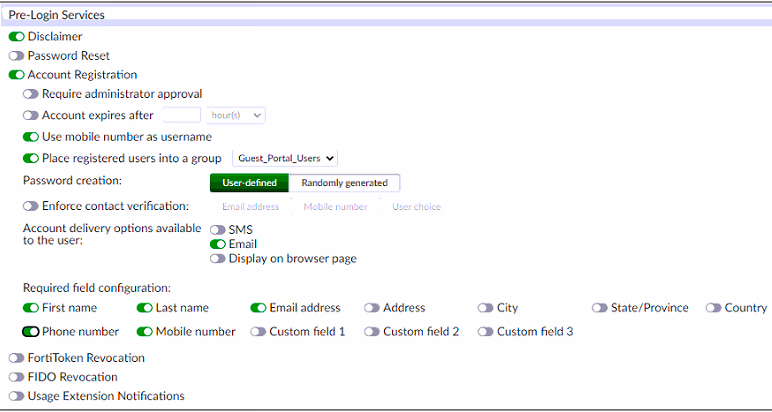The image size is (772, 412).
Task: Enable Require administrator approval toggle
Action: coord(31,94)
